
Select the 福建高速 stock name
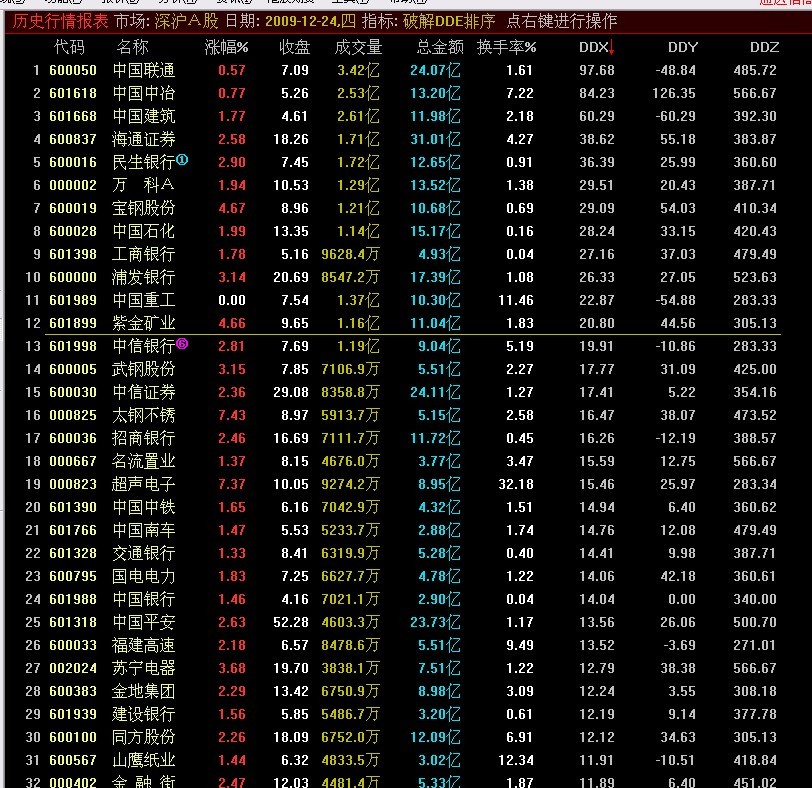click(144, 645)
